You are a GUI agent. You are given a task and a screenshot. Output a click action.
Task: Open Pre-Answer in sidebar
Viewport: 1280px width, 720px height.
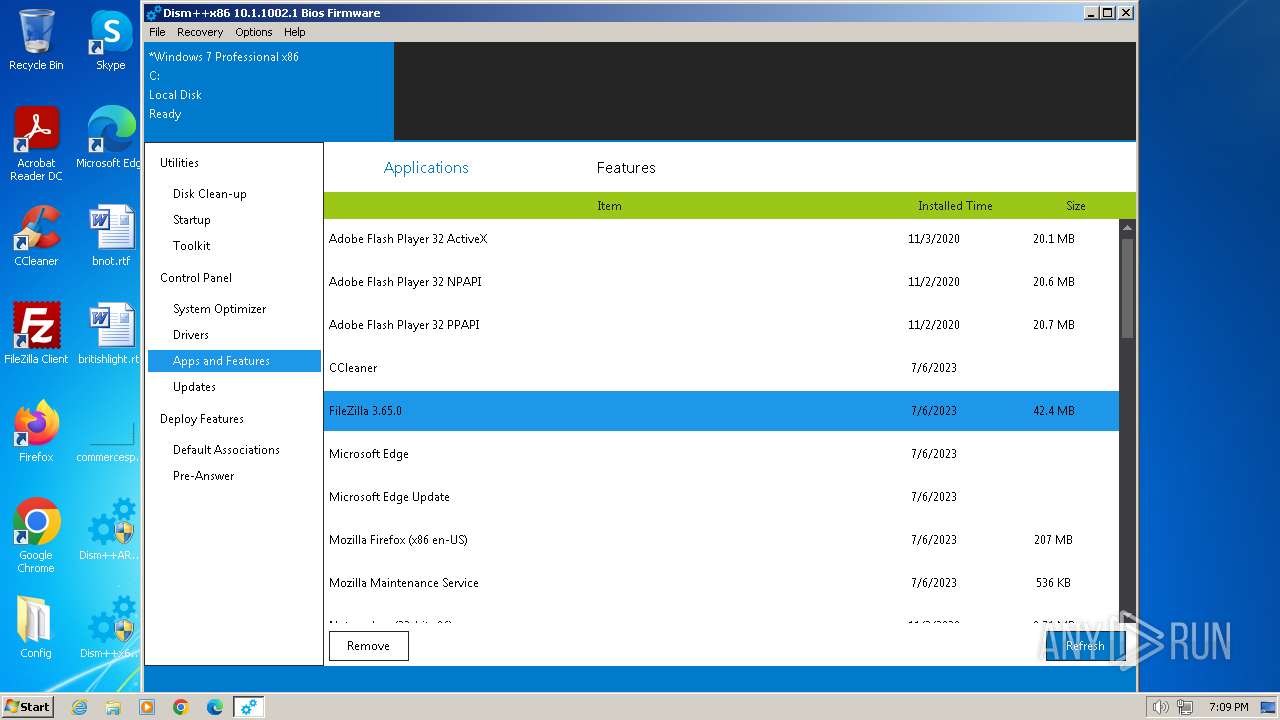203,476
